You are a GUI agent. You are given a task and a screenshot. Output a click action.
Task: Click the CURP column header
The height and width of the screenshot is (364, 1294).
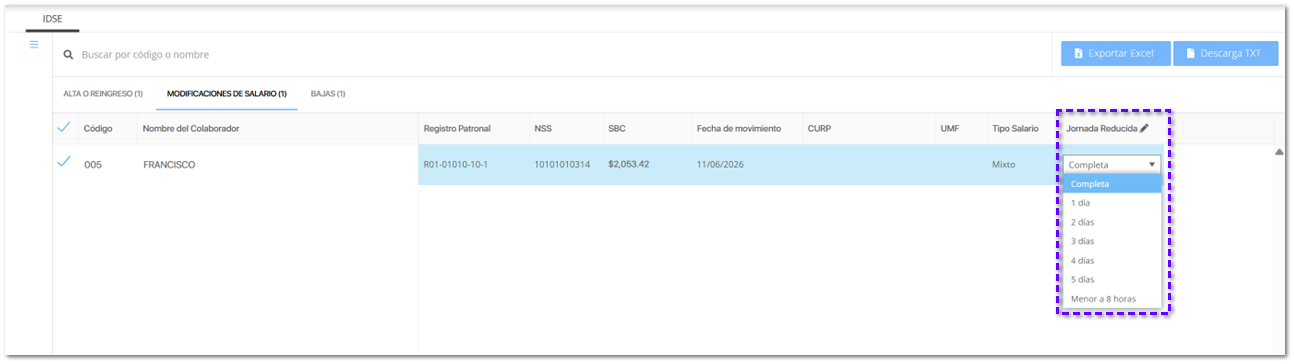tap(819, 129)
